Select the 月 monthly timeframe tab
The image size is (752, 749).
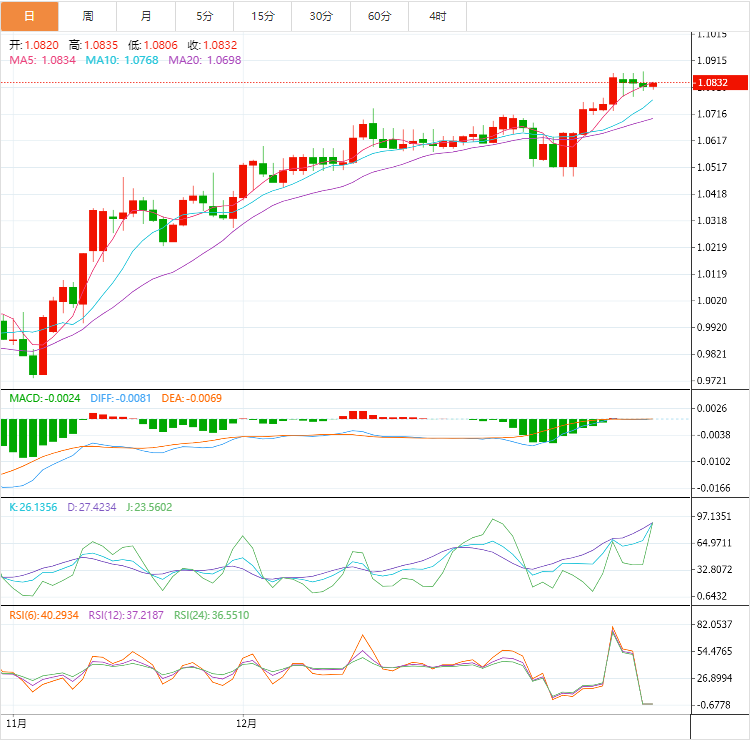[x=147, y=16]
